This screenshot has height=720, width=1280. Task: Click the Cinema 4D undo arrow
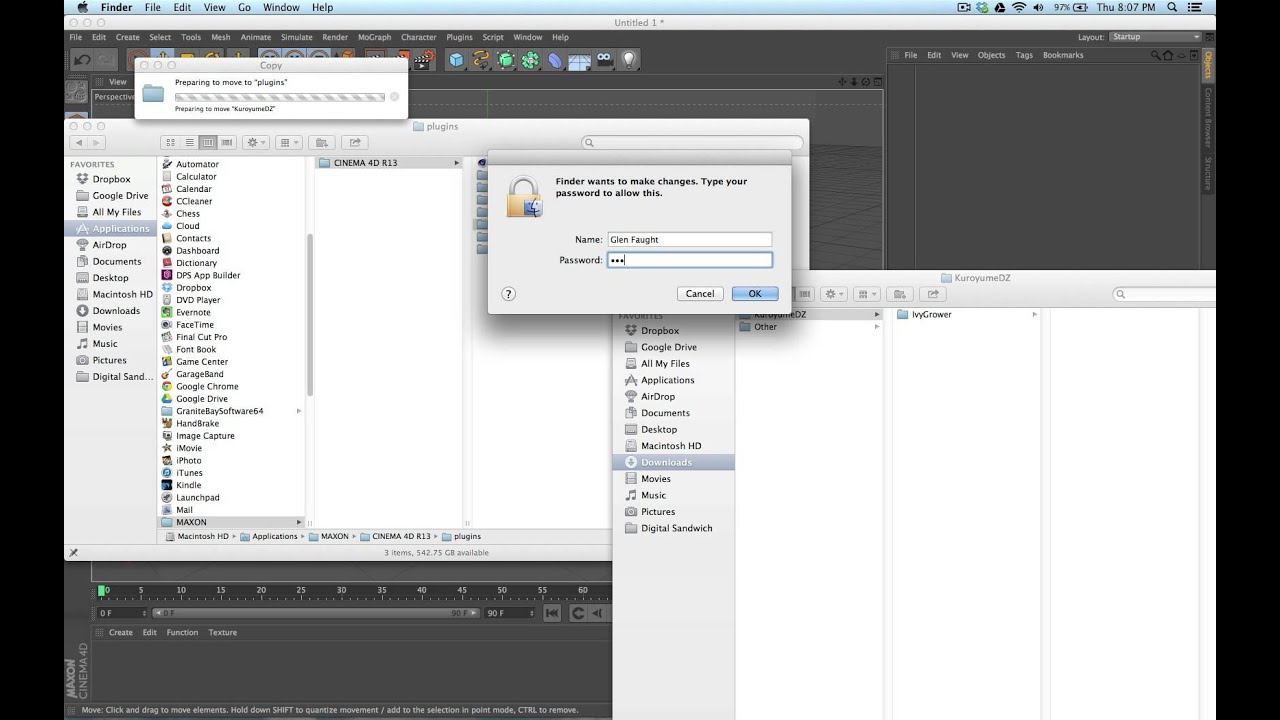point(82,60)
